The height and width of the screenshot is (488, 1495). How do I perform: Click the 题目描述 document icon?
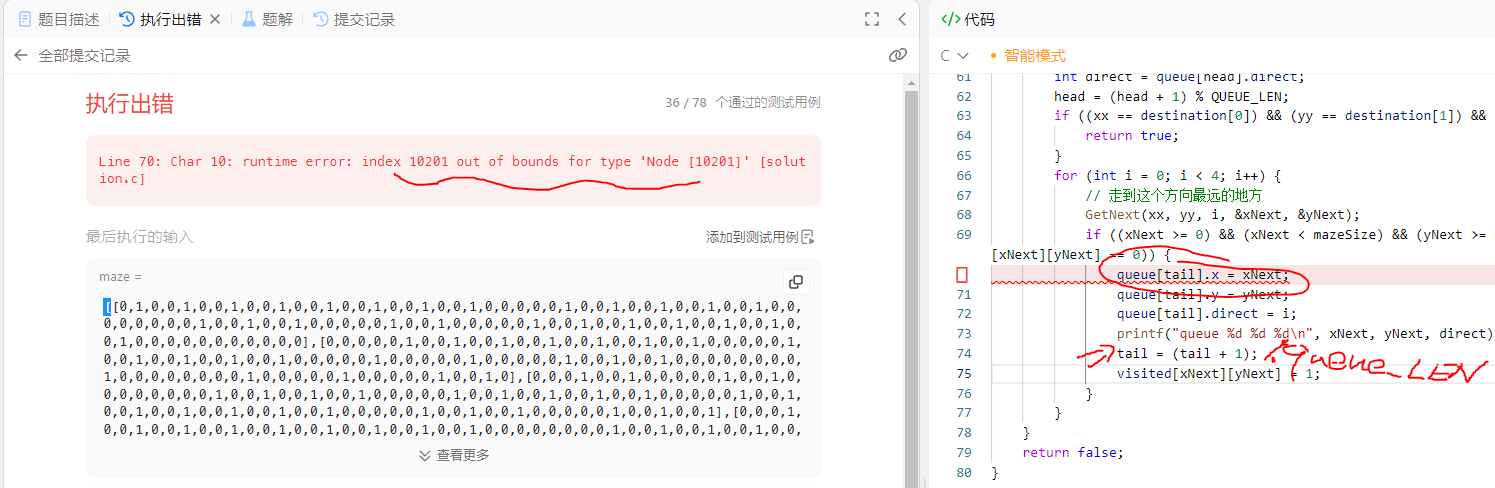pos(25,19)
